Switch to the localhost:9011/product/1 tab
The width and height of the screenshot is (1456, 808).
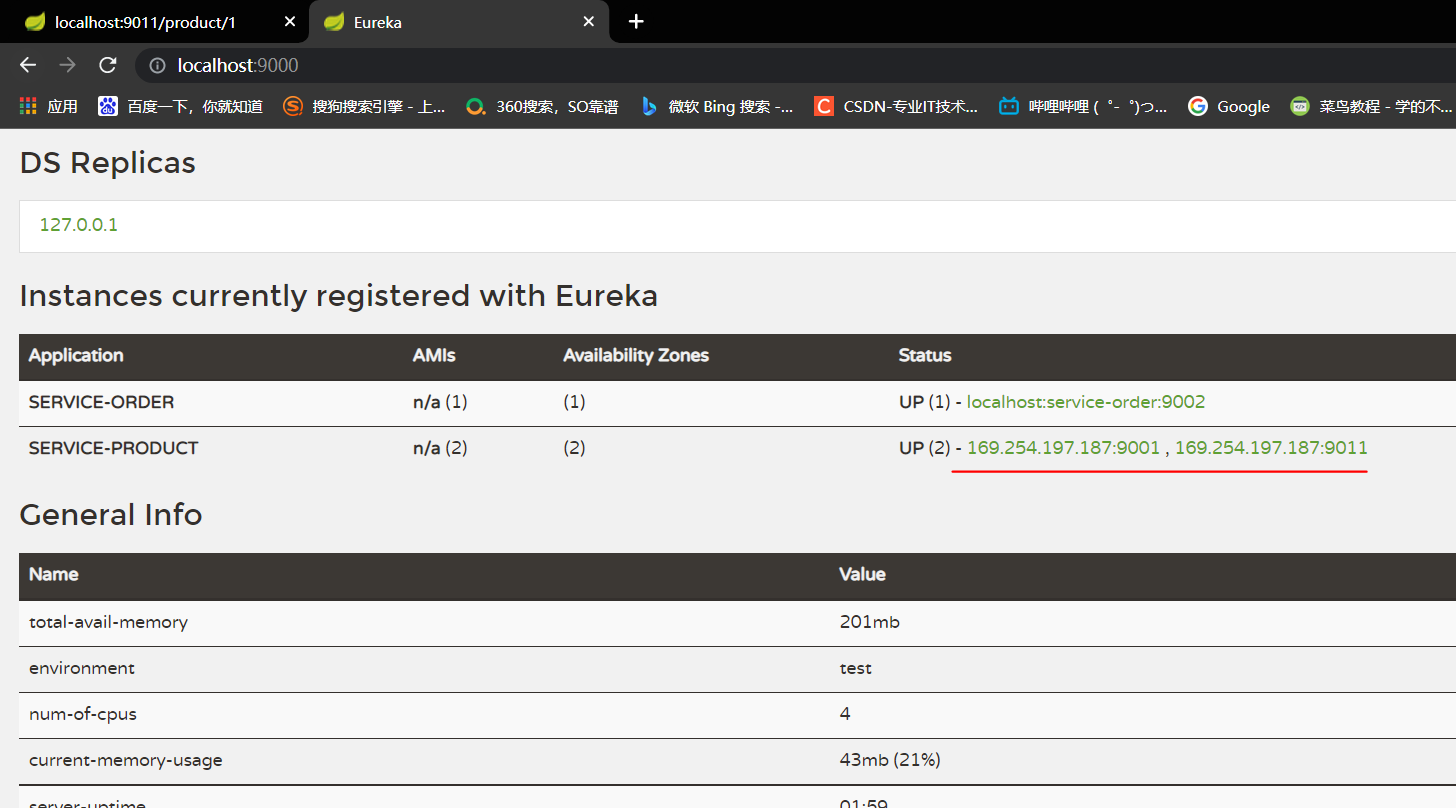pos(155,21)
